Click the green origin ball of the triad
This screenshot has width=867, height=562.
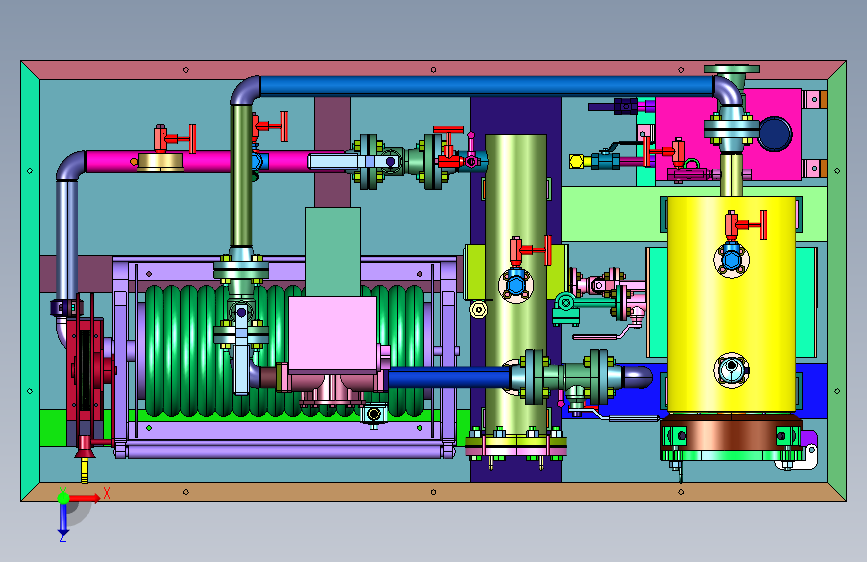[x=64, y=498]
